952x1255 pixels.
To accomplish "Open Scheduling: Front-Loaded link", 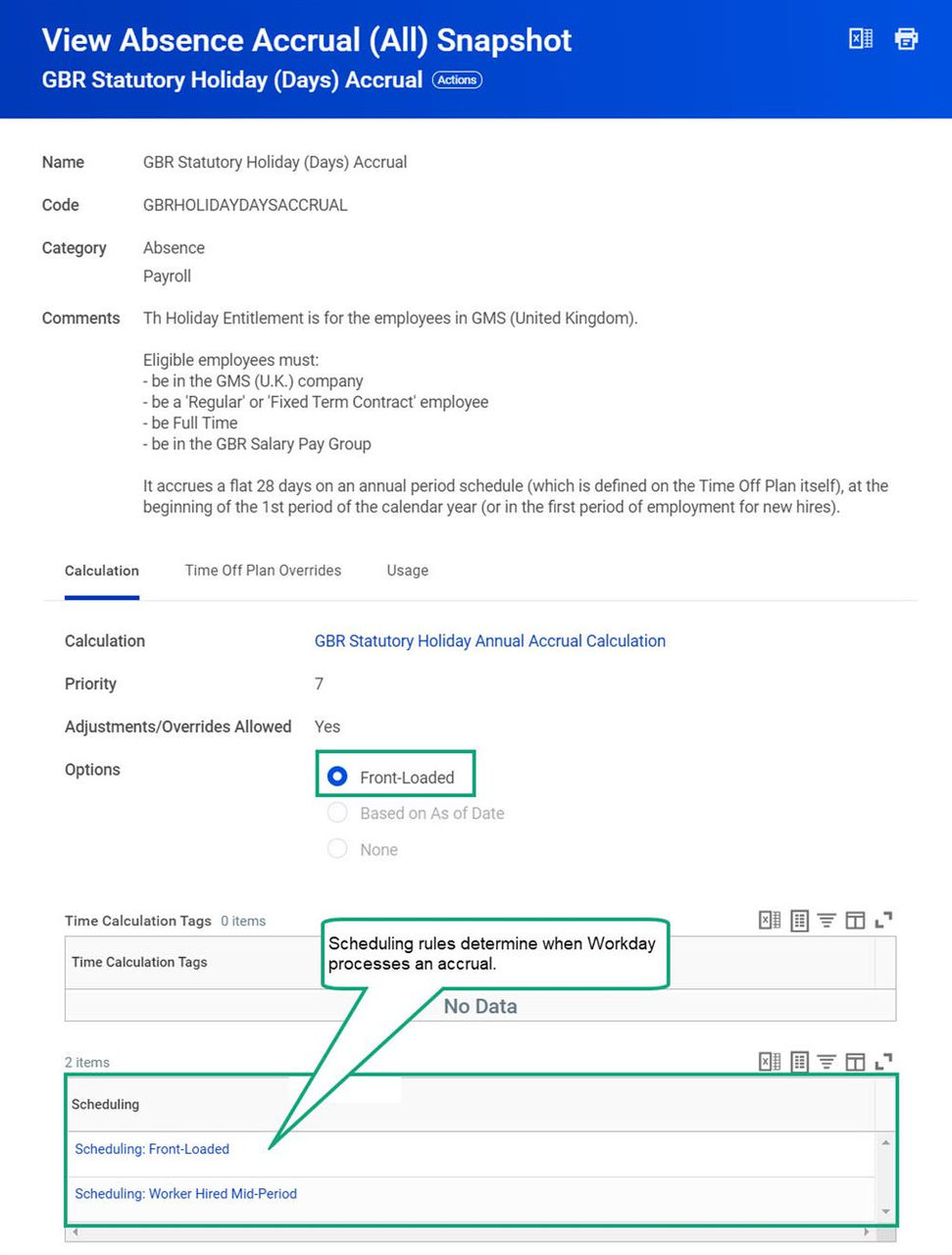I will coord(152,1149).
